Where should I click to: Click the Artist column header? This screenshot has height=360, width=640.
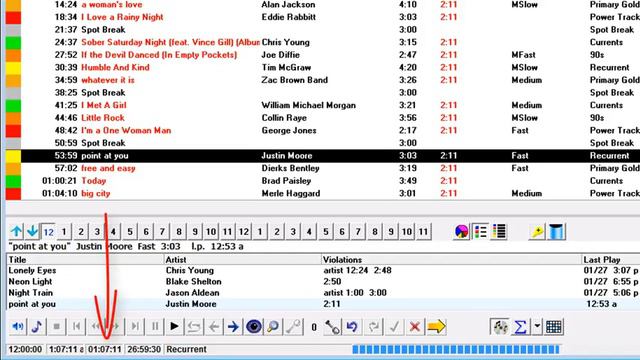pyautogui.click(x=242, y=260)
